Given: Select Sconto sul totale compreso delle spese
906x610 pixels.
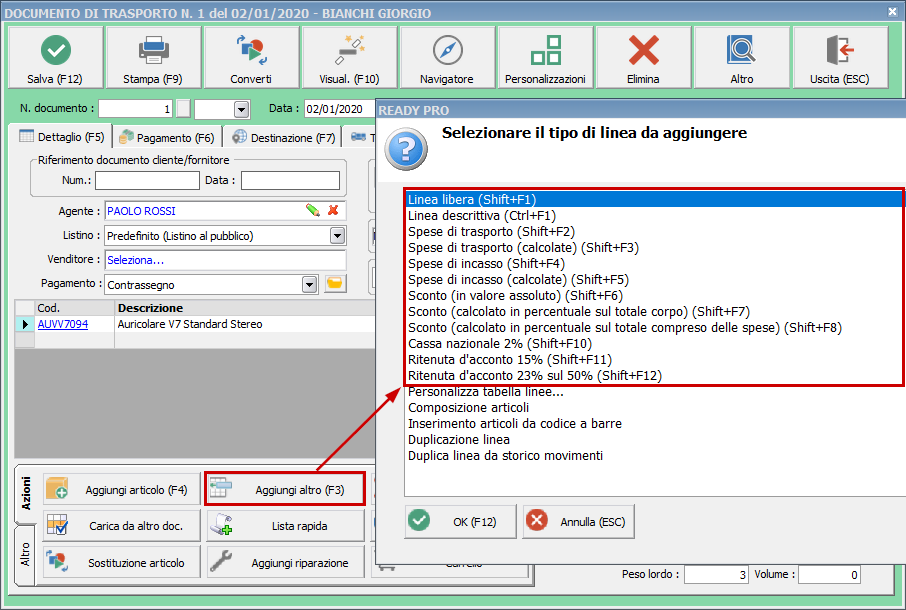Looking at the screenshot, I should pos(655,328).
